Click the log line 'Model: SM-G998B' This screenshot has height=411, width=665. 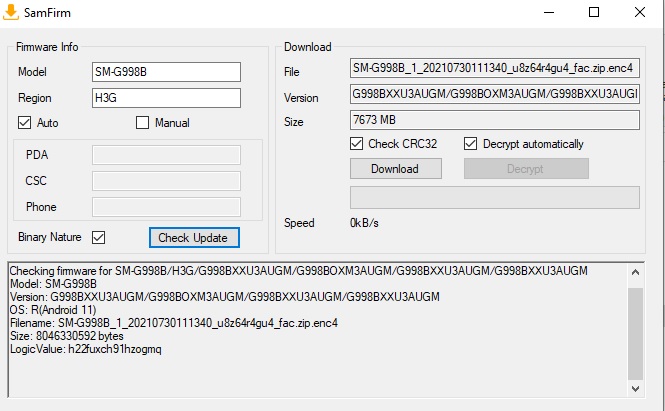click(x=53, y=284)
